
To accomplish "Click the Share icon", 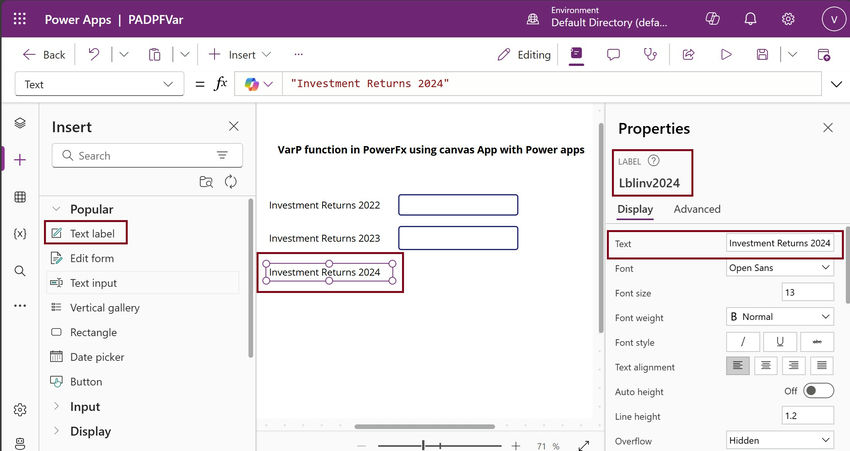I will coord(688,54).
